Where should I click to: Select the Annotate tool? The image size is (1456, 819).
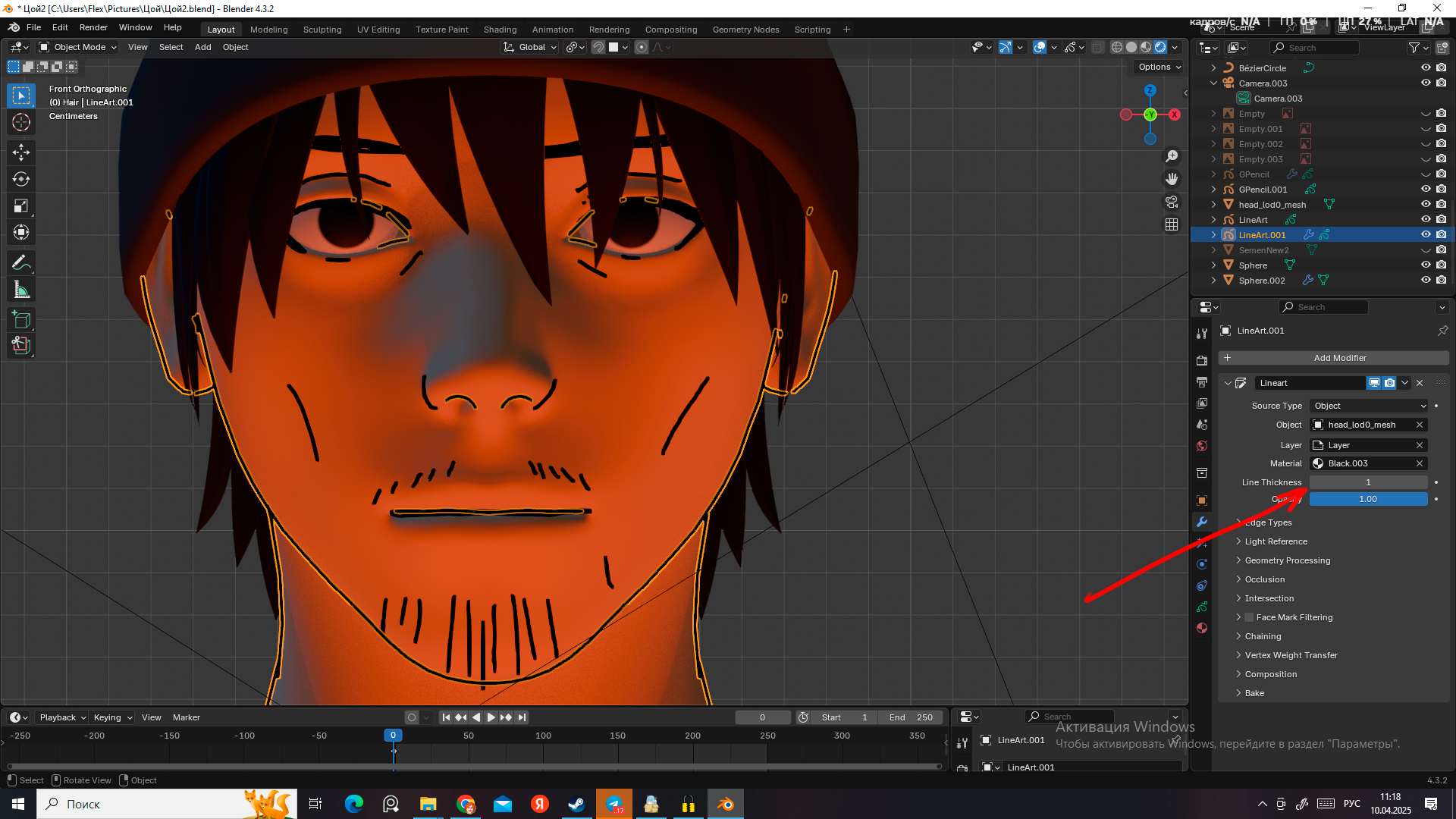[21, 263]
